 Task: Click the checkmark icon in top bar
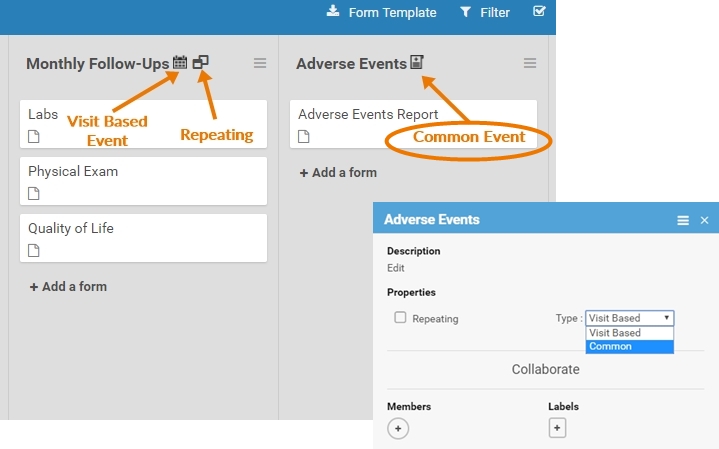tap(539, 11)
